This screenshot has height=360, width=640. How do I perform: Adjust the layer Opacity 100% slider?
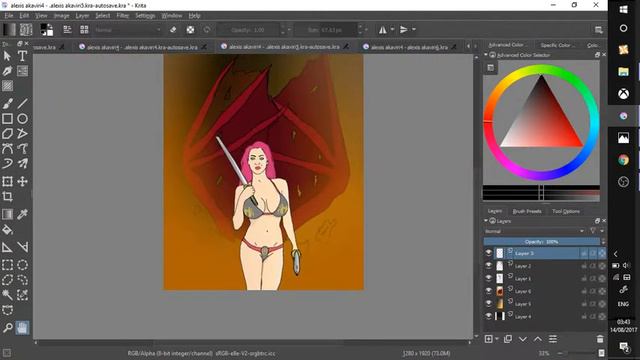tap(542, 242)
